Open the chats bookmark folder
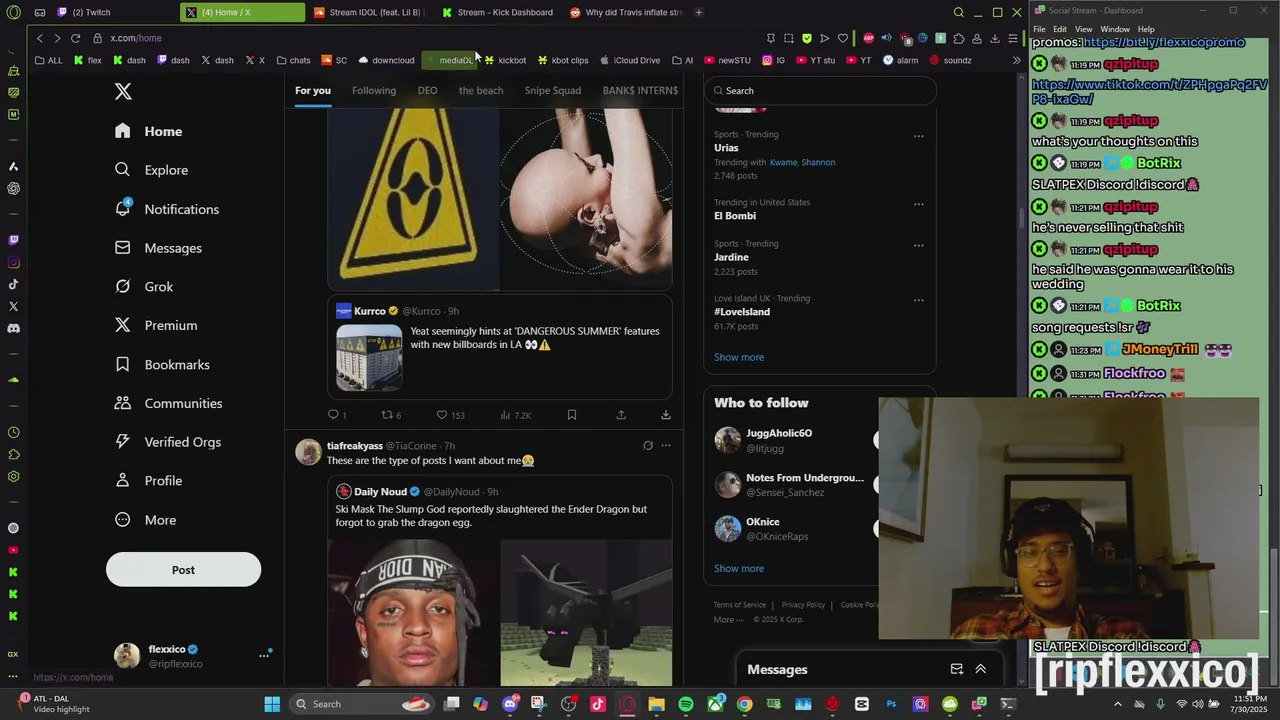The image size is (1280, 720). [293, 60]
